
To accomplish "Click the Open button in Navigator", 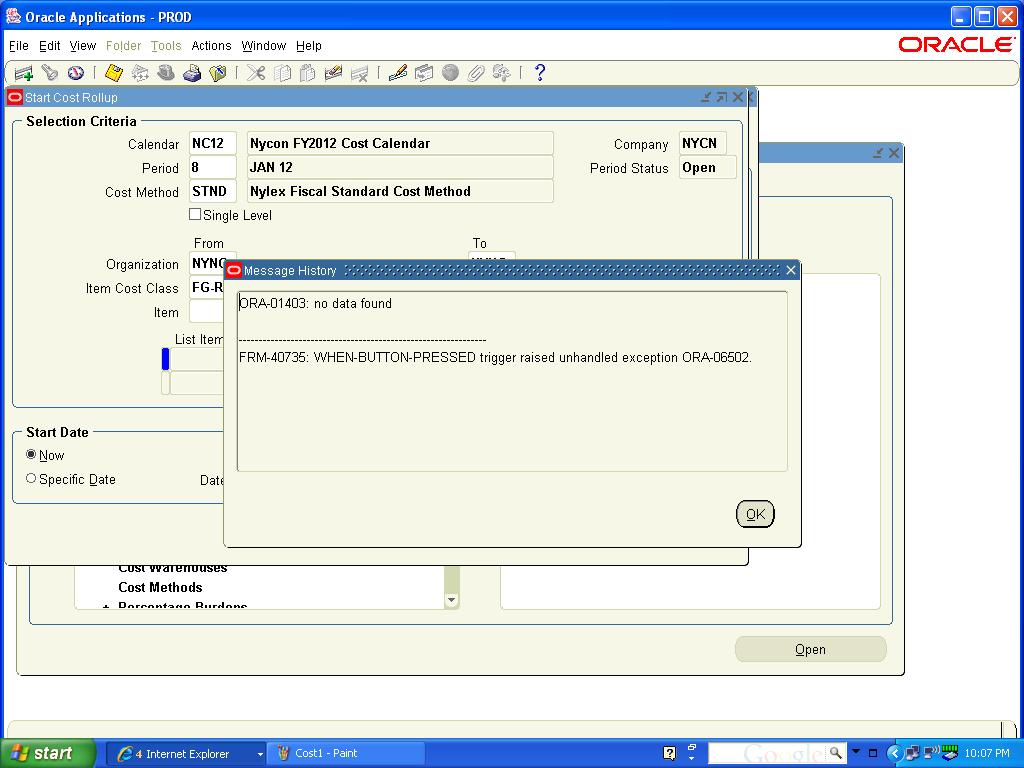I will [810, 649].
